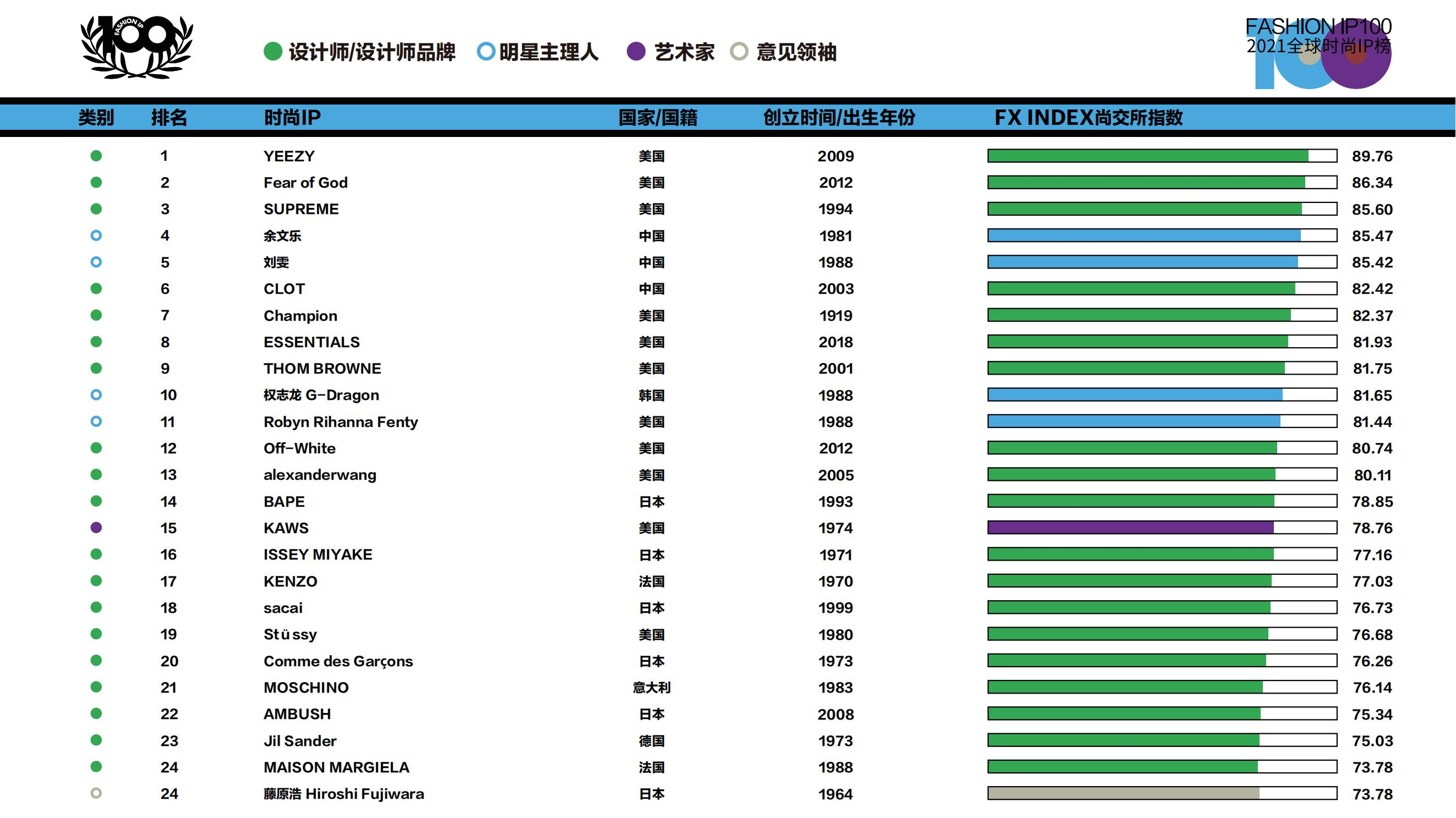Image resolution: width=1456 pixels, height=818 pixels.
Task: Click the purple category dot beside KAWS
Action: point(96,528)
